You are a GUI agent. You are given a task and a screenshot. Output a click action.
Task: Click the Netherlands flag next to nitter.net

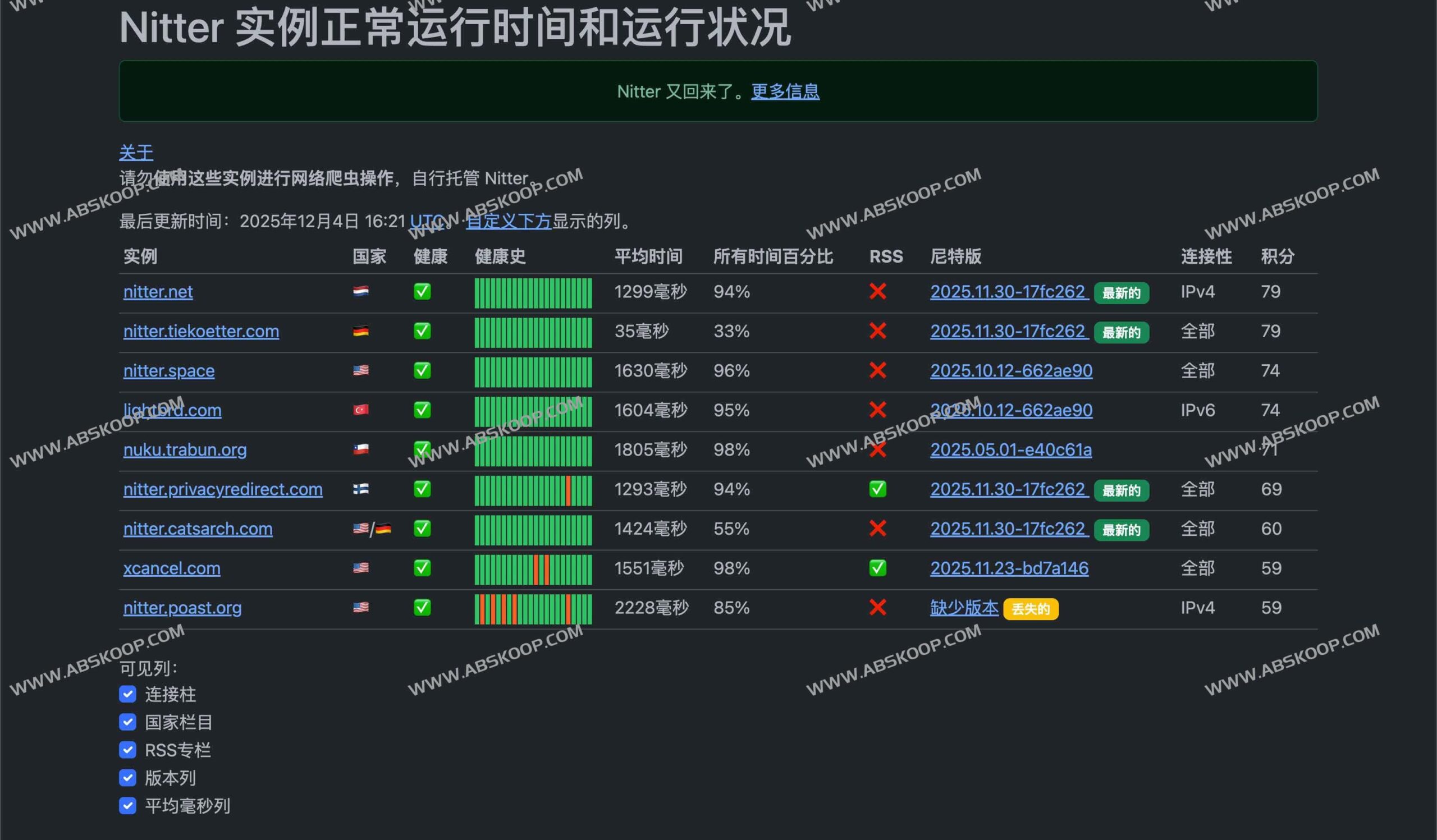coord(360,292)
